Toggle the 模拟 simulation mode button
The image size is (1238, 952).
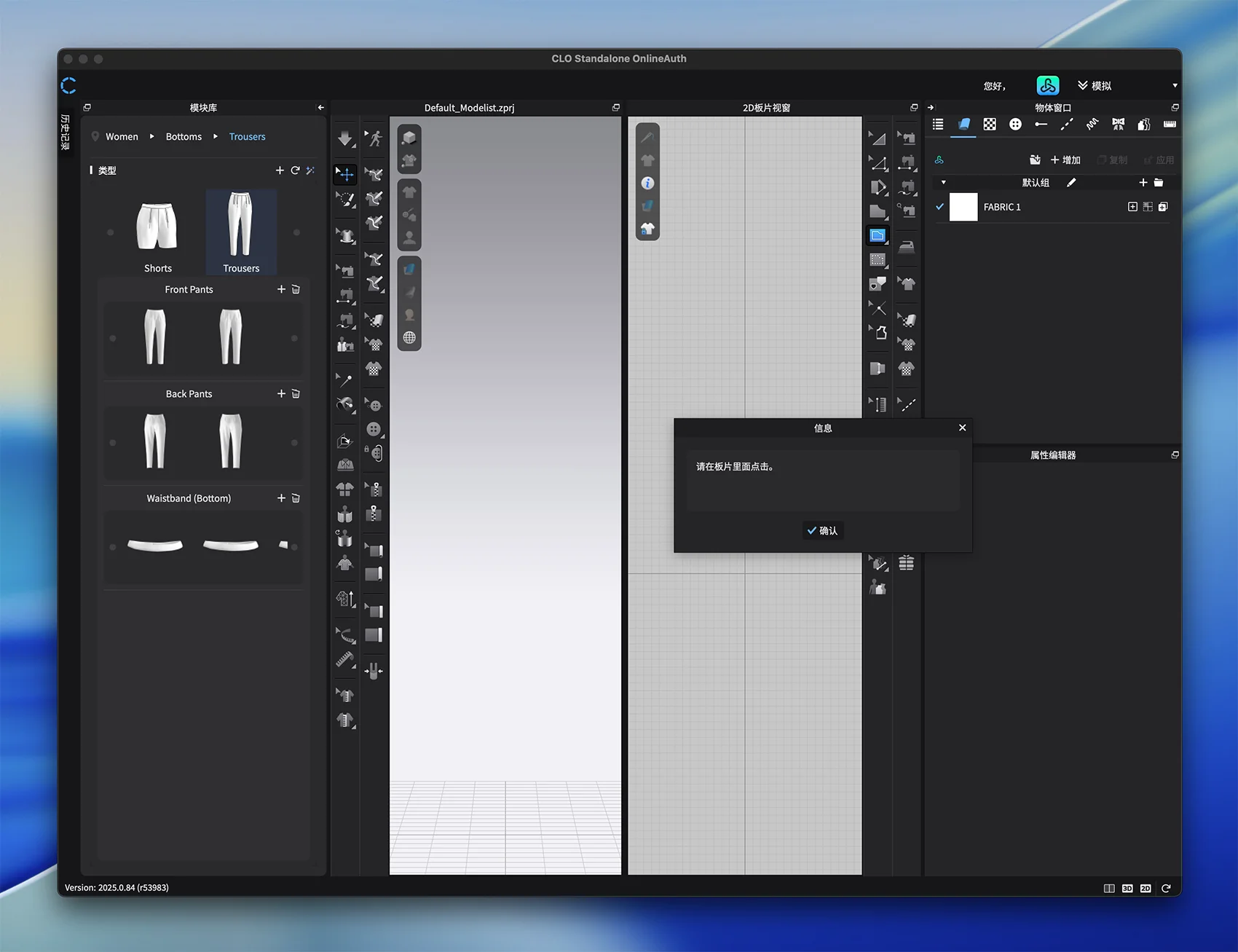(x=1095, y=86)
